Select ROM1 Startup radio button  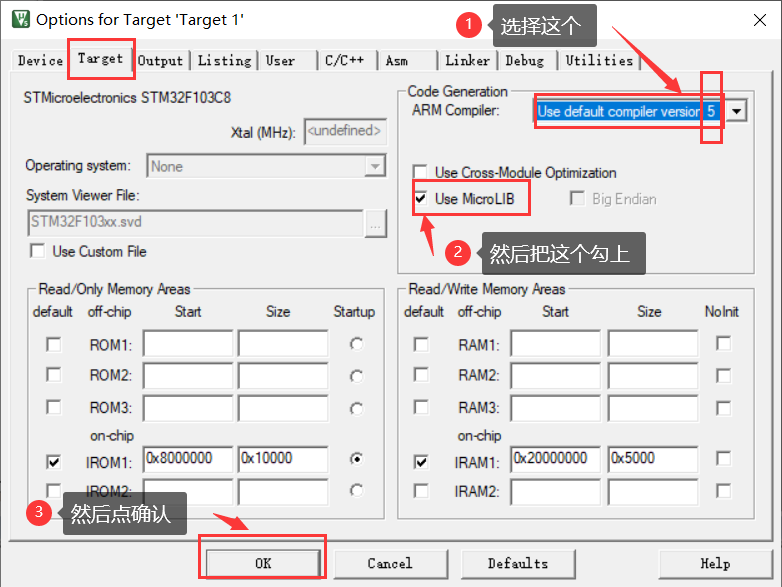[357, 344]
